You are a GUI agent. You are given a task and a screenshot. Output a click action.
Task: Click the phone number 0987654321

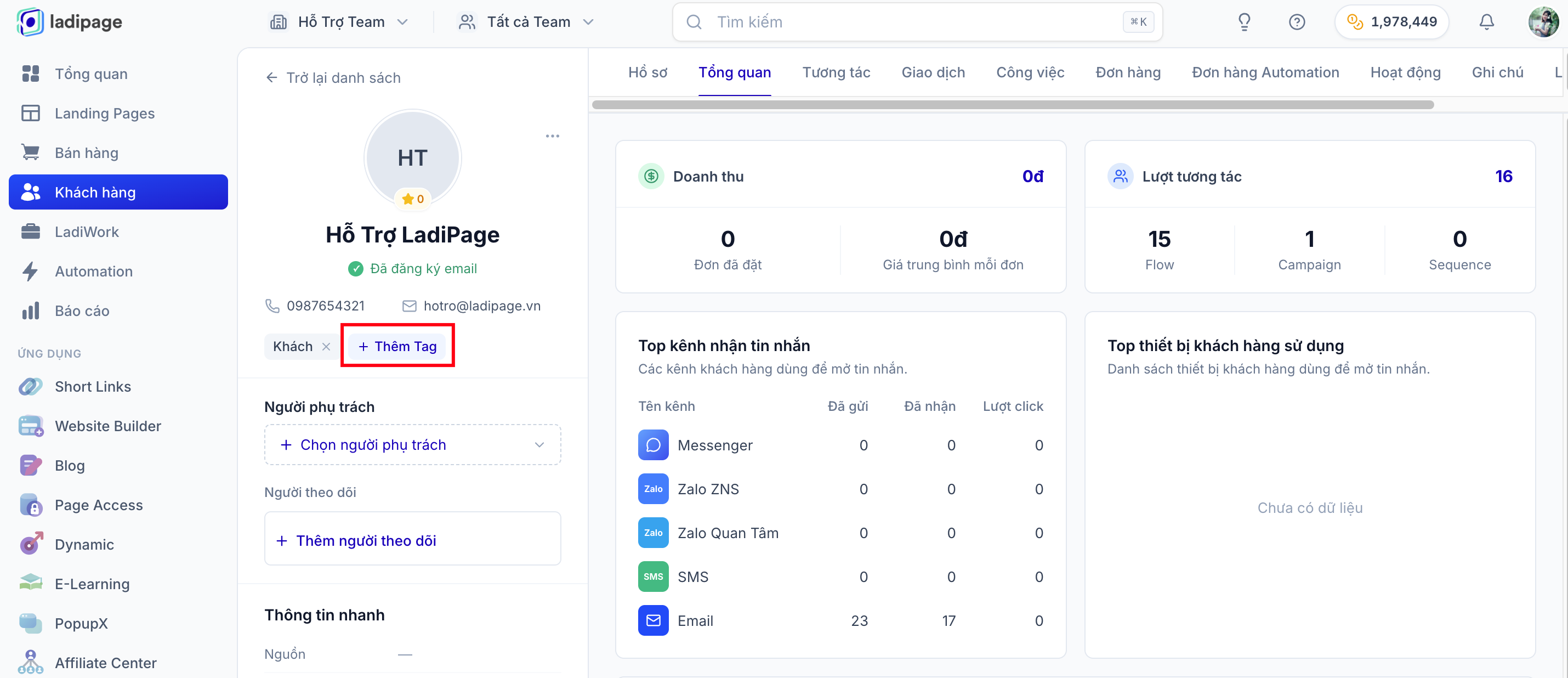(326, 306)
